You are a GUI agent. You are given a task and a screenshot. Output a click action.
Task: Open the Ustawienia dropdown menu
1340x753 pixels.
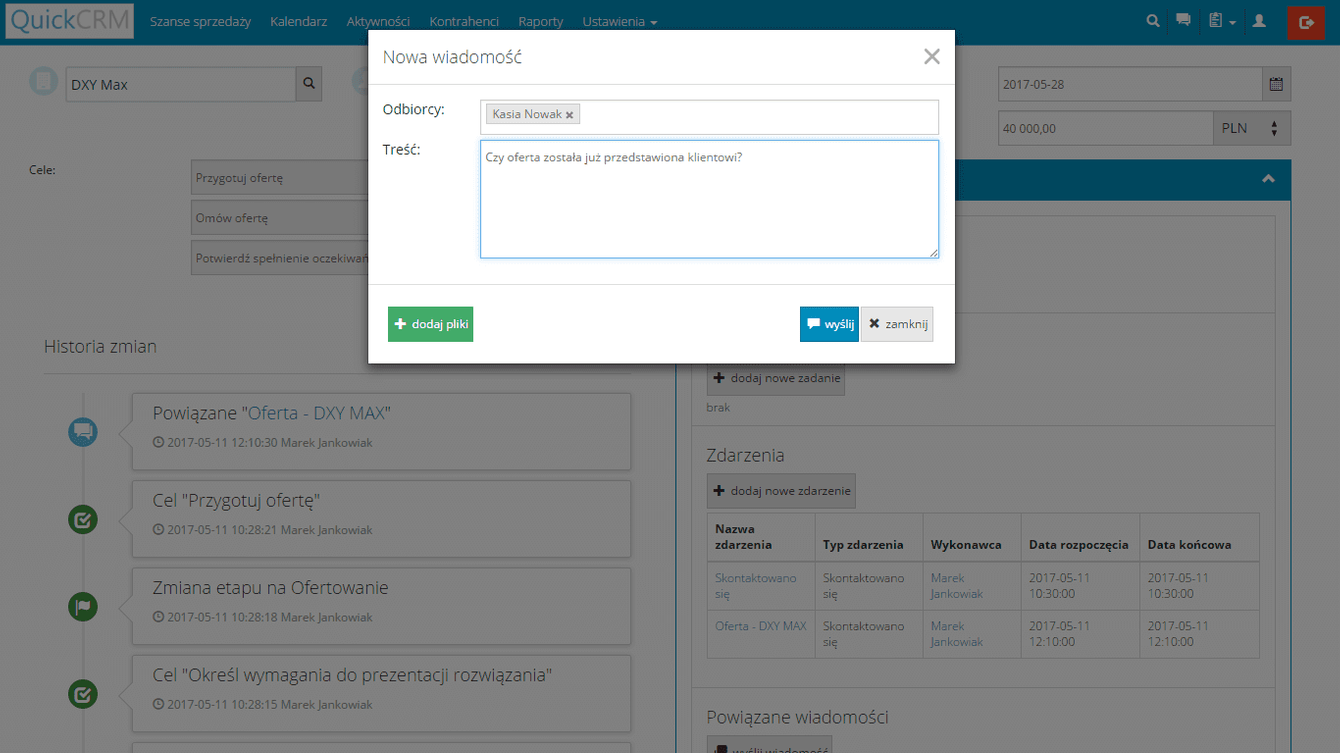[x=619, y=22]
